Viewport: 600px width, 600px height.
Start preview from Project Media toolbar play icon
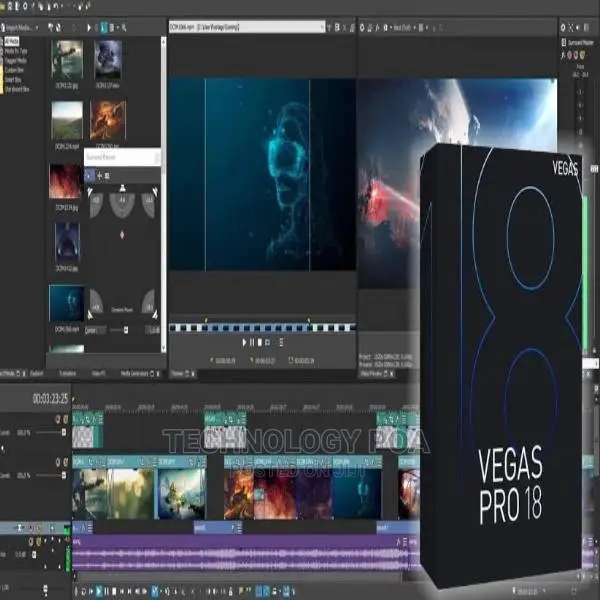tap(89, 28)
